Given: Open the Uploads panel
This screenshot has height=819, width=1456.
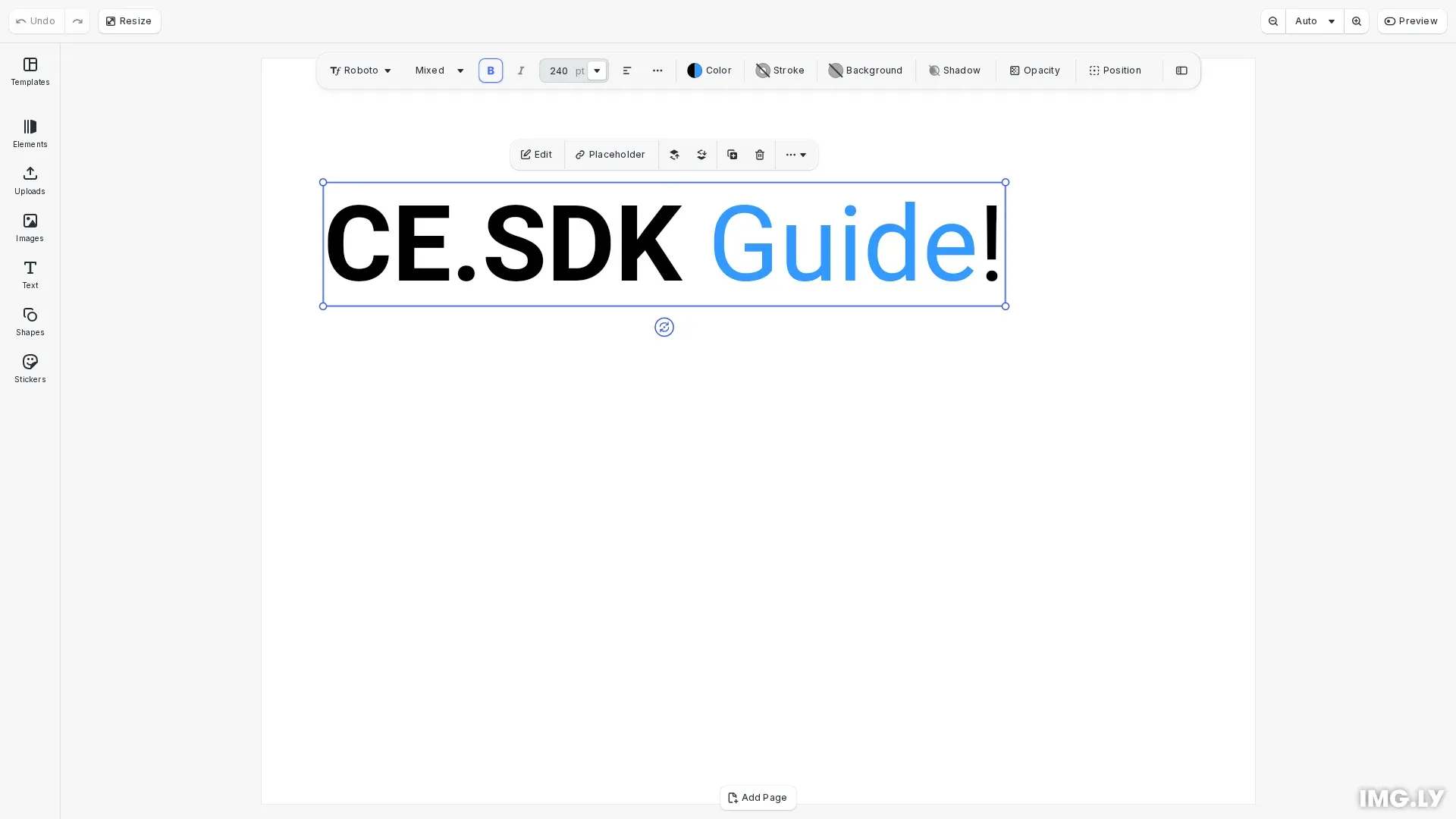Looking at the screenshot, I should [x=30, y=180].
